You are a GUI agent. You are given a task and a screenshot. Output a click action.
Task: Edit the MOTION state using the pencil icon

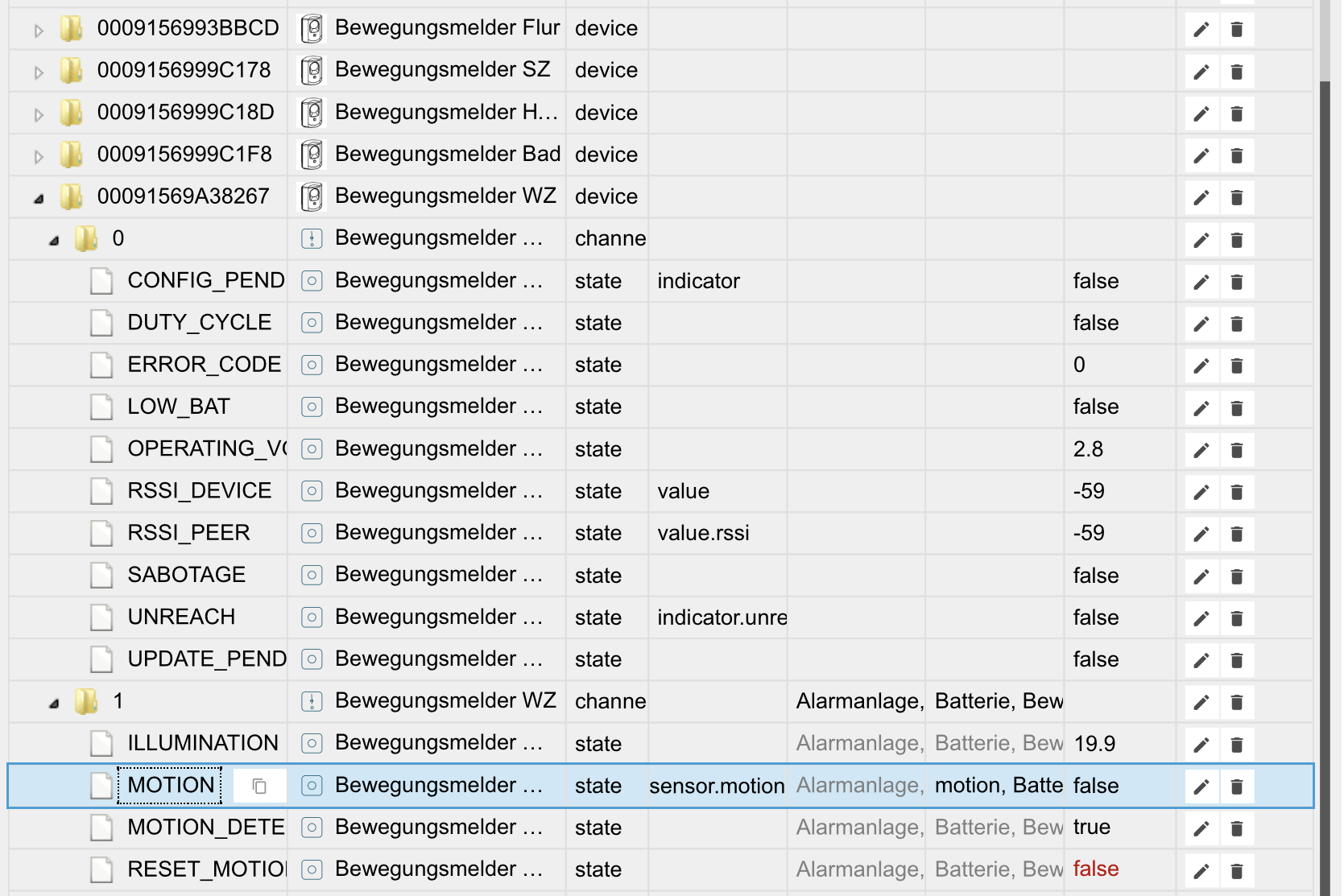point(1201,787)
